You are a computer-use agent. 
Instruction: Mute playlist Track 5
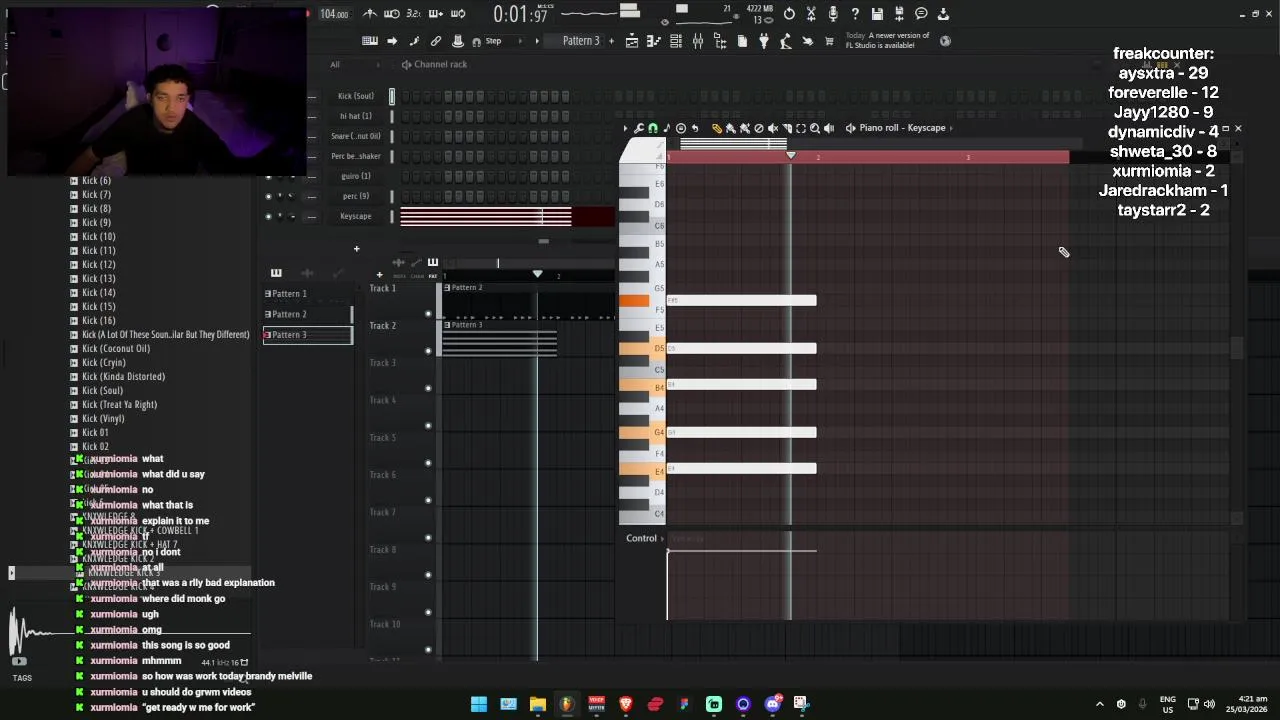[x=428, y=463]
